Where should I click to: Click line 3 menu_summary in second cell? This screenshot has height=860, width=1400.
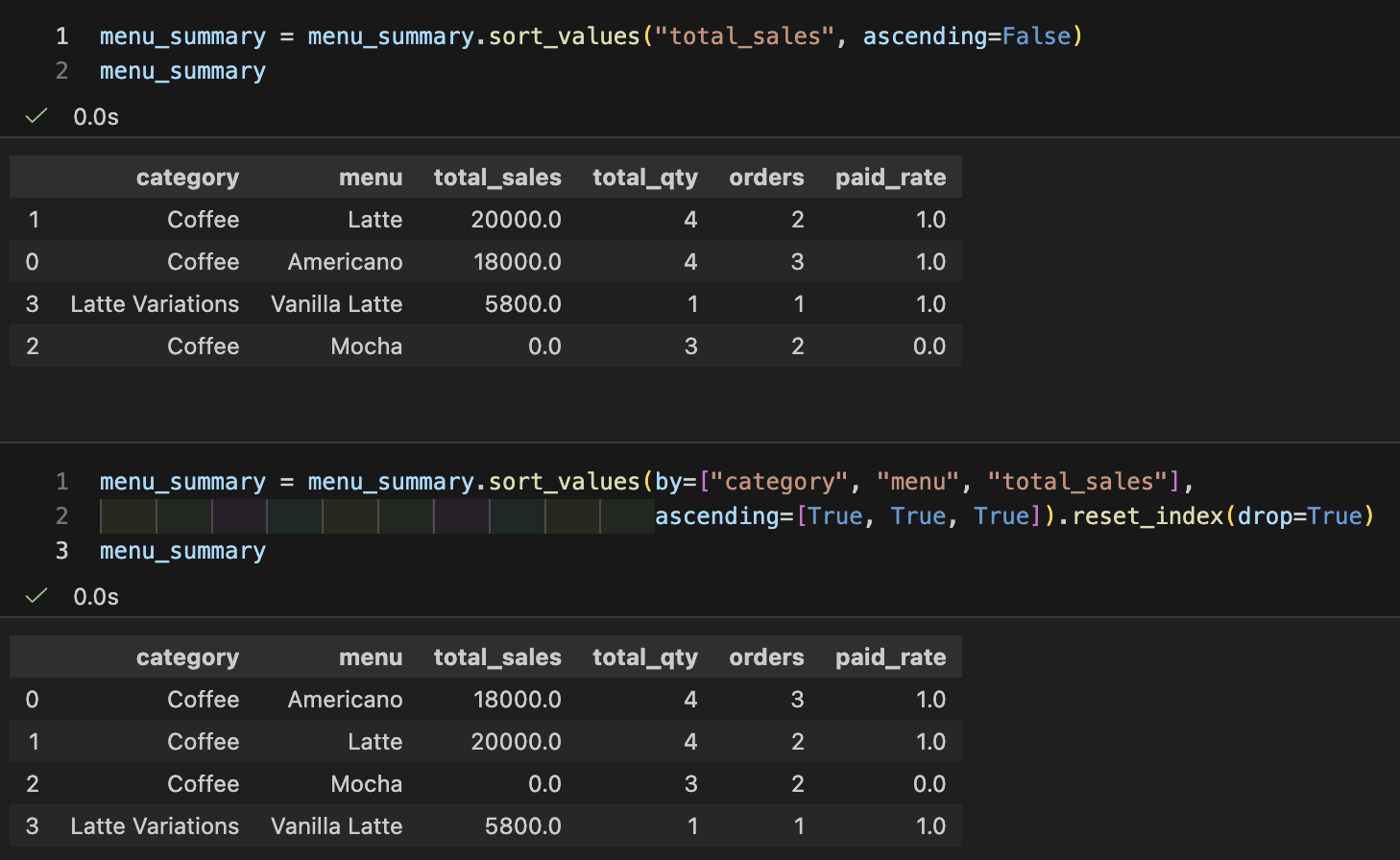coord(182,551)
